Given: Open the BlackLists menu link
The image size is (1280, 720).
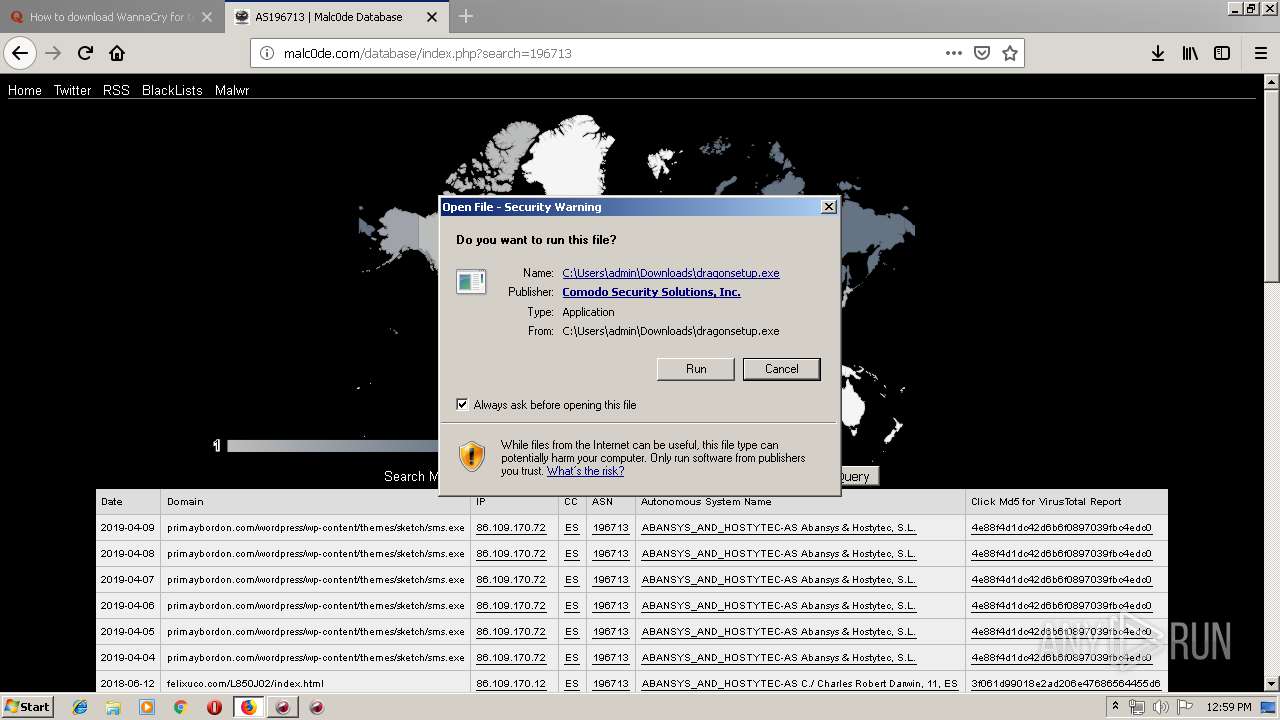Looking at the screenshot, I should pyautogui.click(x=172, y=90).
